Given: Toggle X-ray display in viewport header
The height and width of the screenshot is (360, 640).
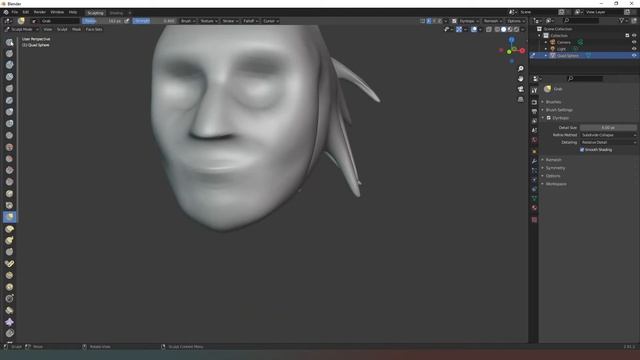Looking at the screenshot, I should [489, 29].
